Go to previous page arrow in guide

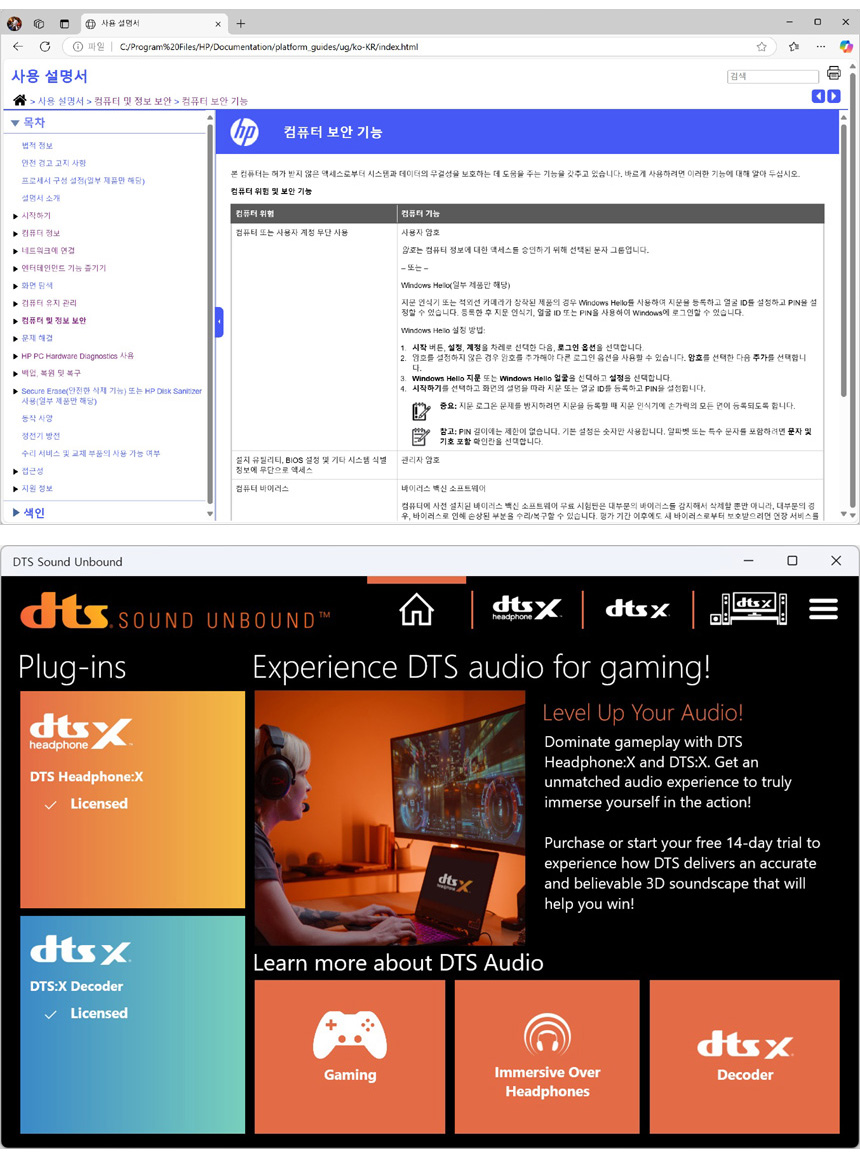tap(818, 96)
